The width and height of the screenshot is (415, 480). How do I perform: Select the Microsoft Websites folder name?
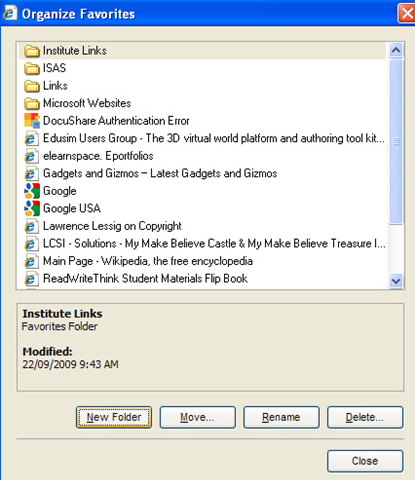tap(87, 103)
